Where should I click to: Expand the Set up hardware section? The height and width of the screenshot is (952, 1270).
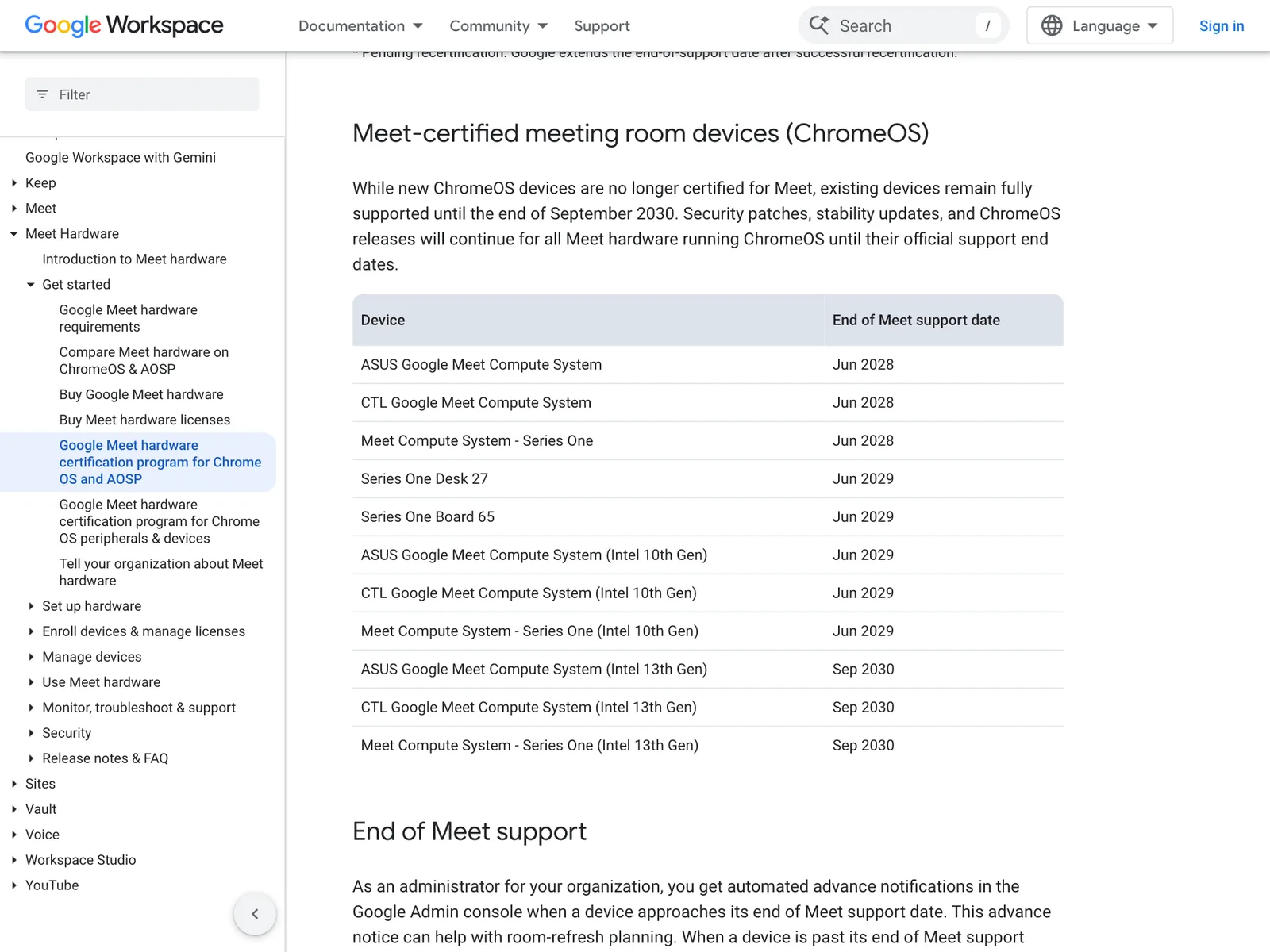pos(31,606)
